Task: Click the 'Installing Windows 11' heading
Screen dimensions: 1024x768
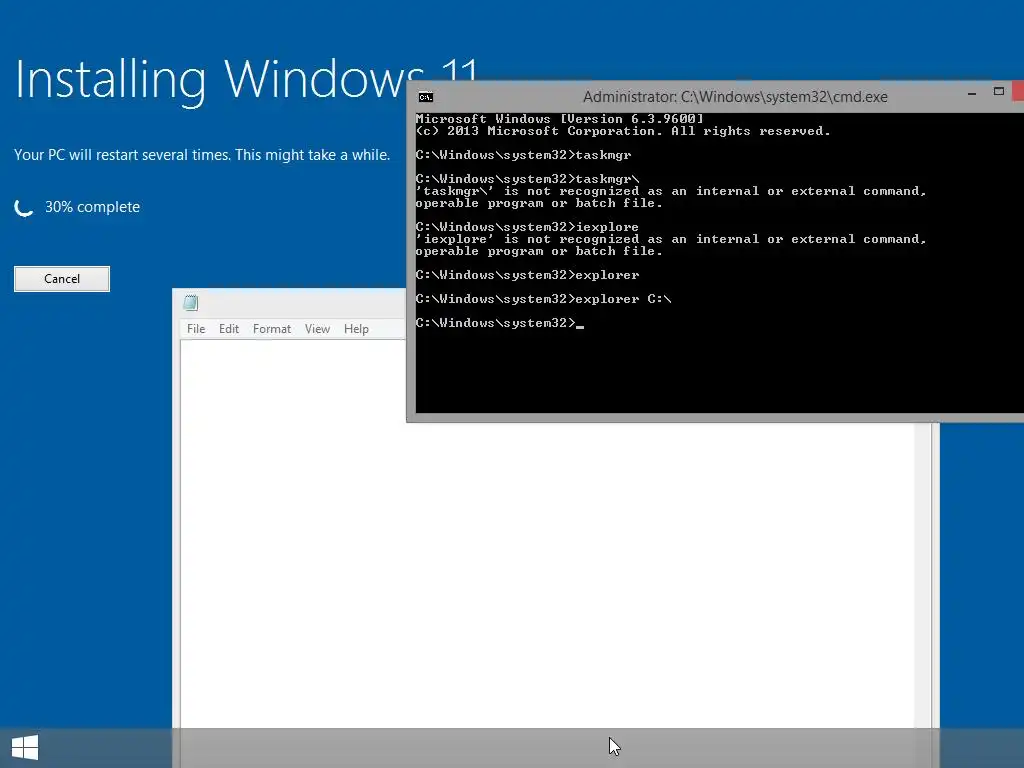Action: pos(247,80)
